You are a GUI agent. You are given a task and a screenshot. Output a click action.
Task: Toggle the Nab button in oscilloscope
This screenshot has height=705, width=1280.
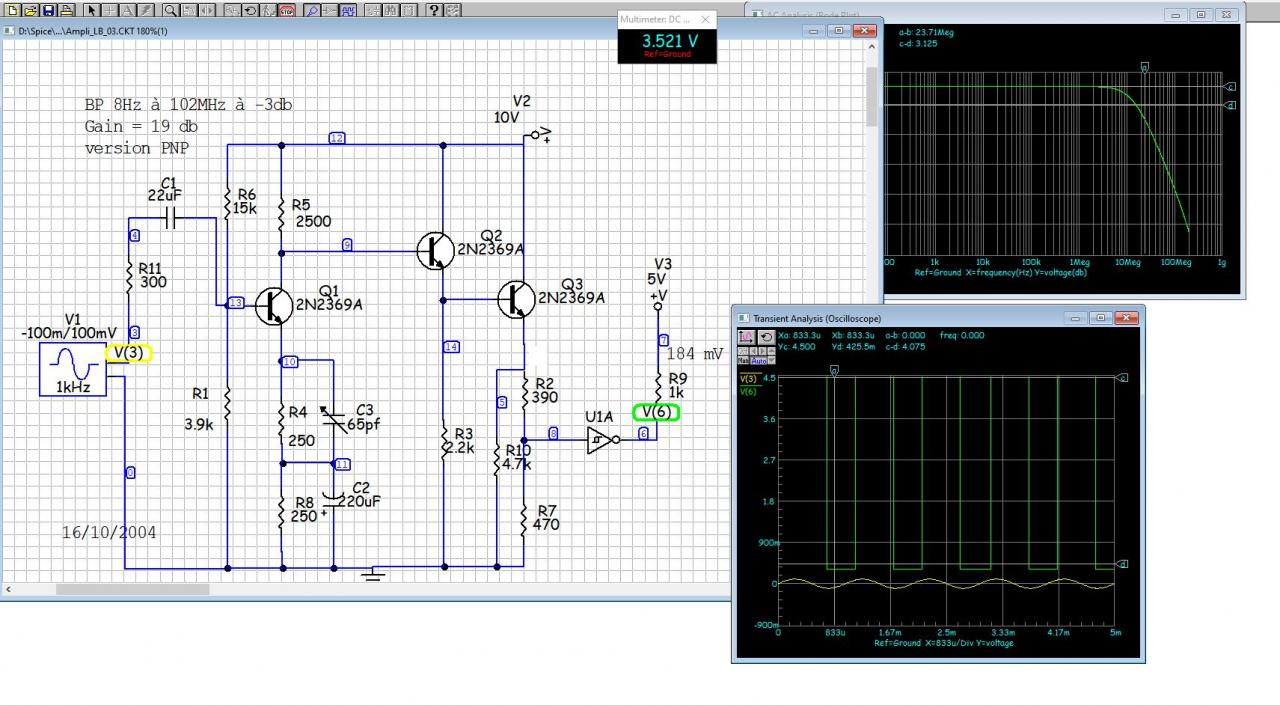tap(743, 361)
